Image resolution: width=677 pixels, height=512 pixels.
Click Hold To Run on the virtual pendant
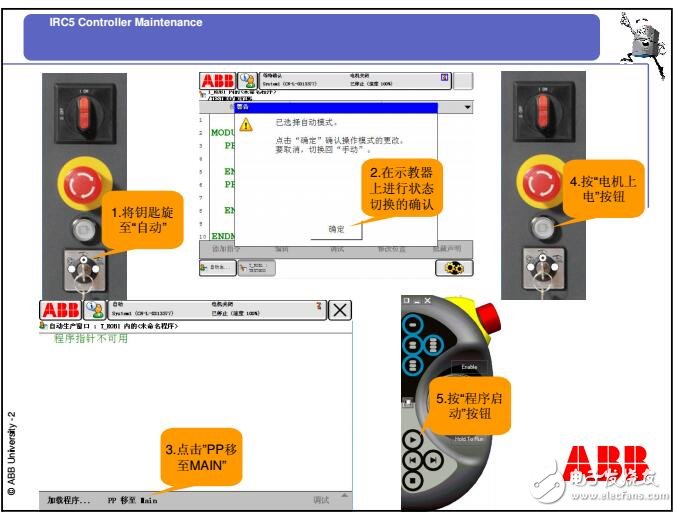[x=469, y=439]
